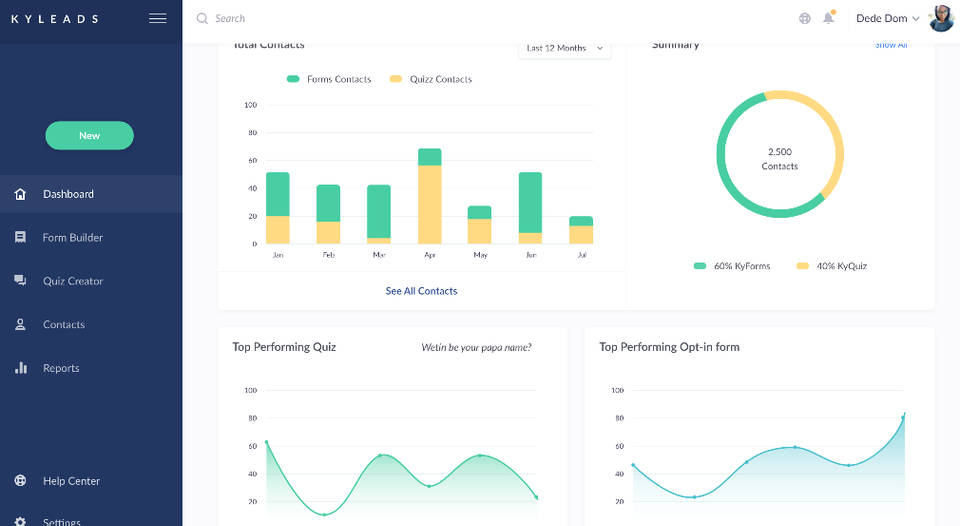This screenshot has width=960, height=526.
Task: Open the notifications bell
Action: click(x=828, y=18)
